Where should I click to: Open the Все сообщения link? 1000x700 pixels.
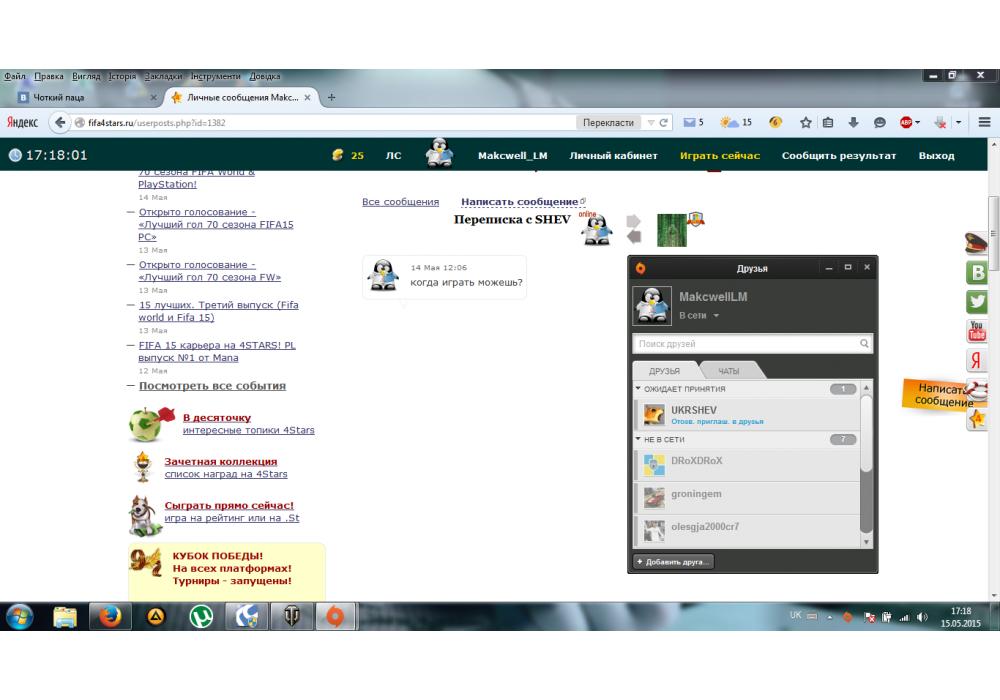[x=401, y=201]
